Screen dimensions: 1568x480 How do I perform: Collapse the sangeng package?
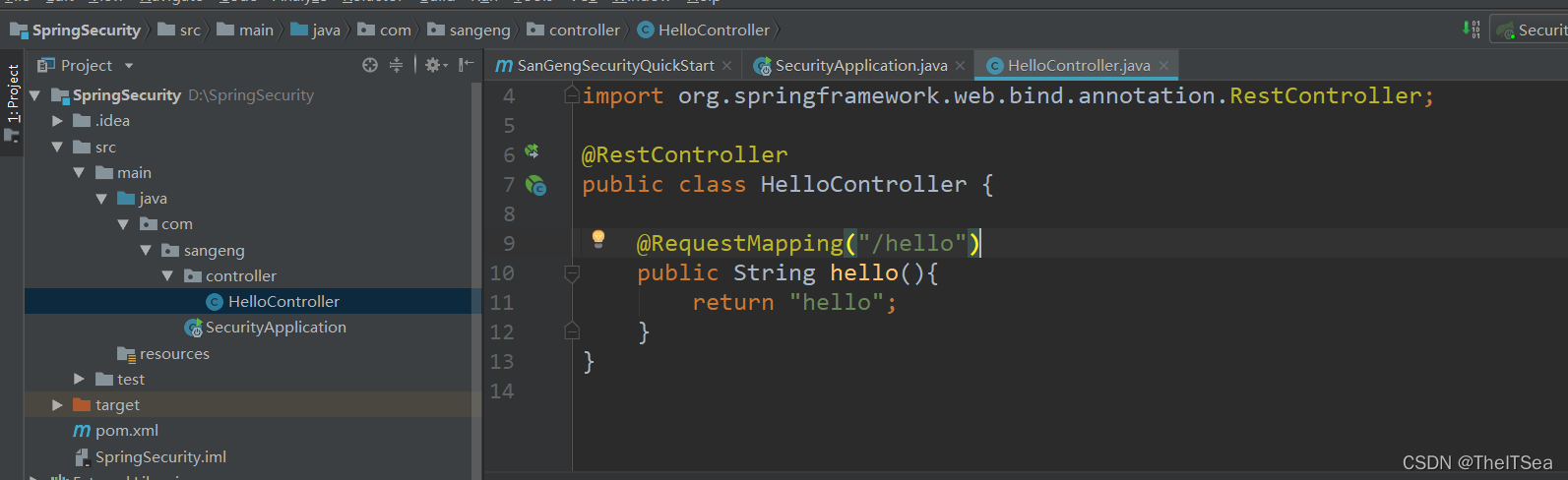(146, 250)
